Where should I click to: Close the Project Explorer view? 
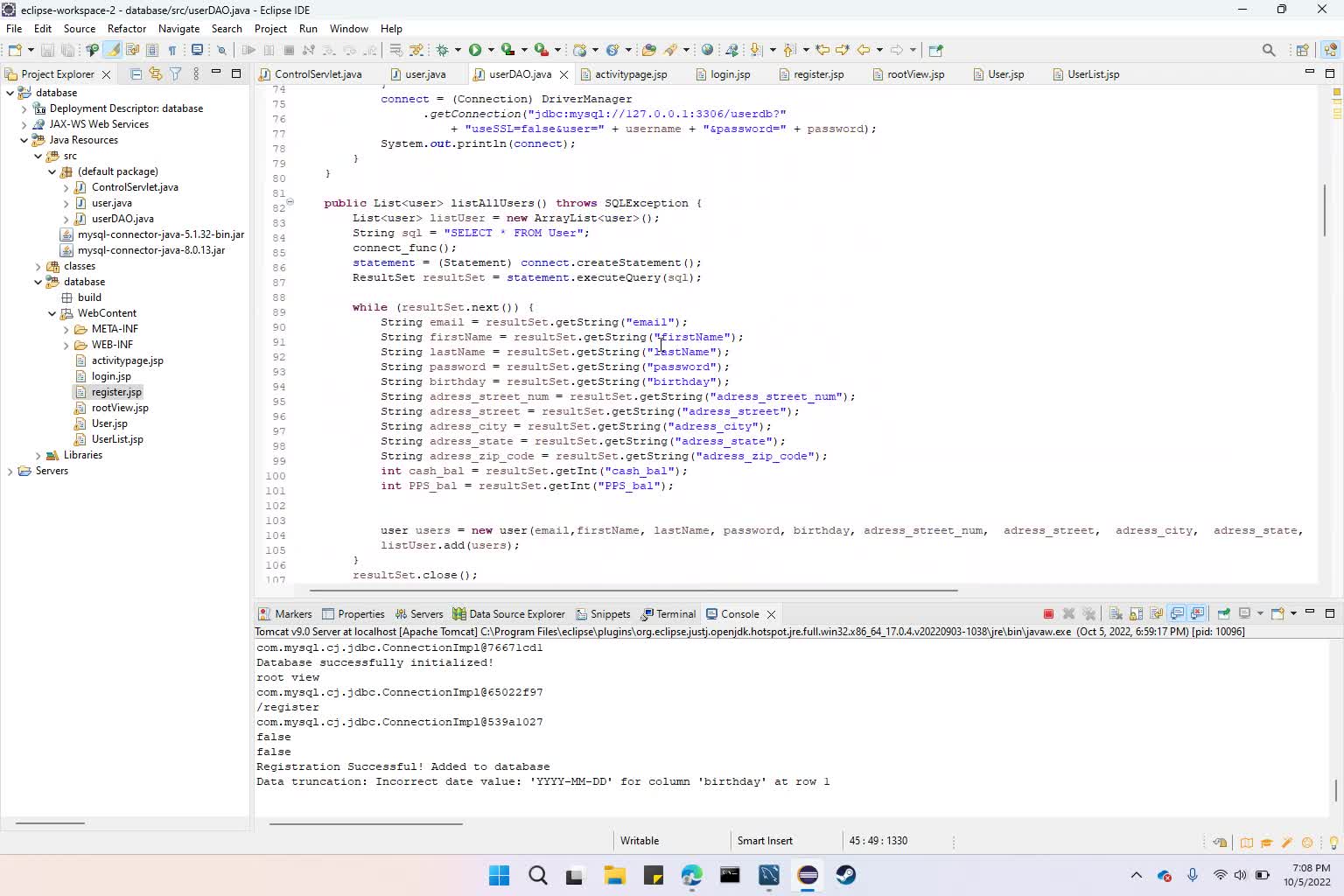click(106, 74)
